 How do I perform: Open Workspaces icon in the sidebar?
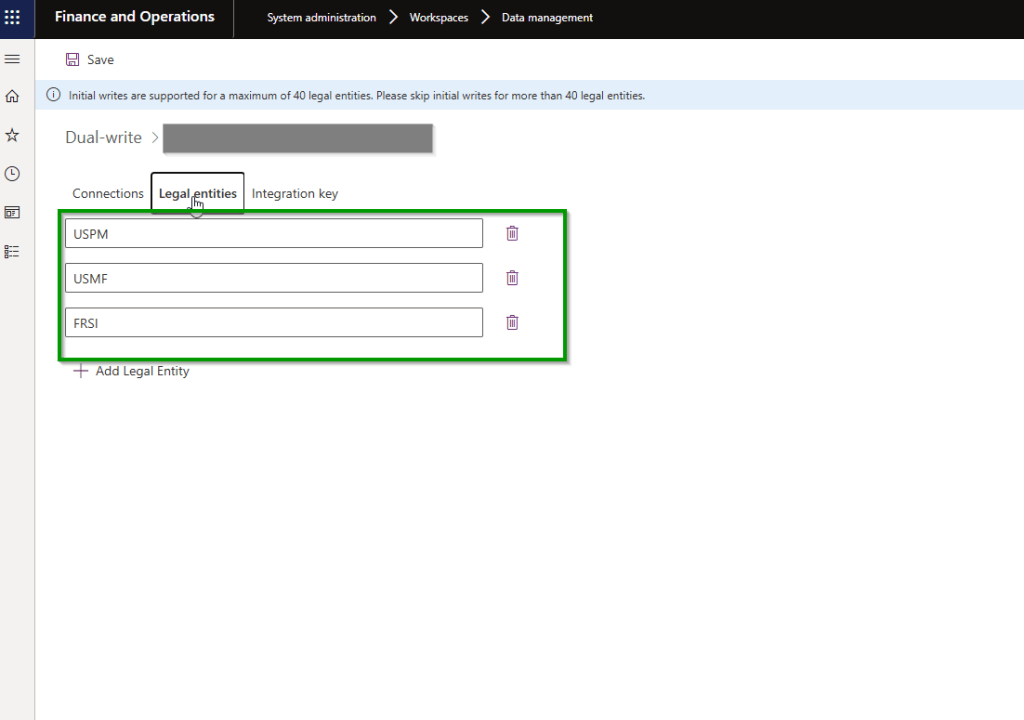(12, 212)
